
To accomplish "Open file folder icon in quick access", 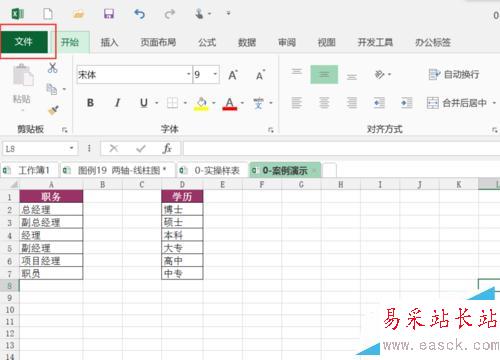I will click(78, 14).
